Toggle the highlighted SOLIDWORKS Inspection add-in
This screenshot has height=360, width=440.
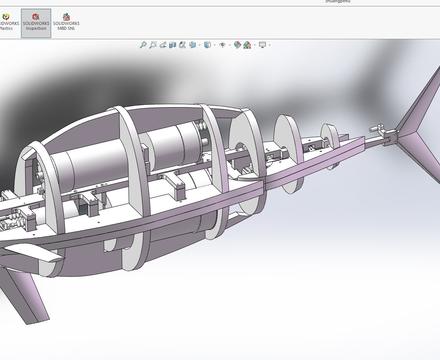coord(36,23)
